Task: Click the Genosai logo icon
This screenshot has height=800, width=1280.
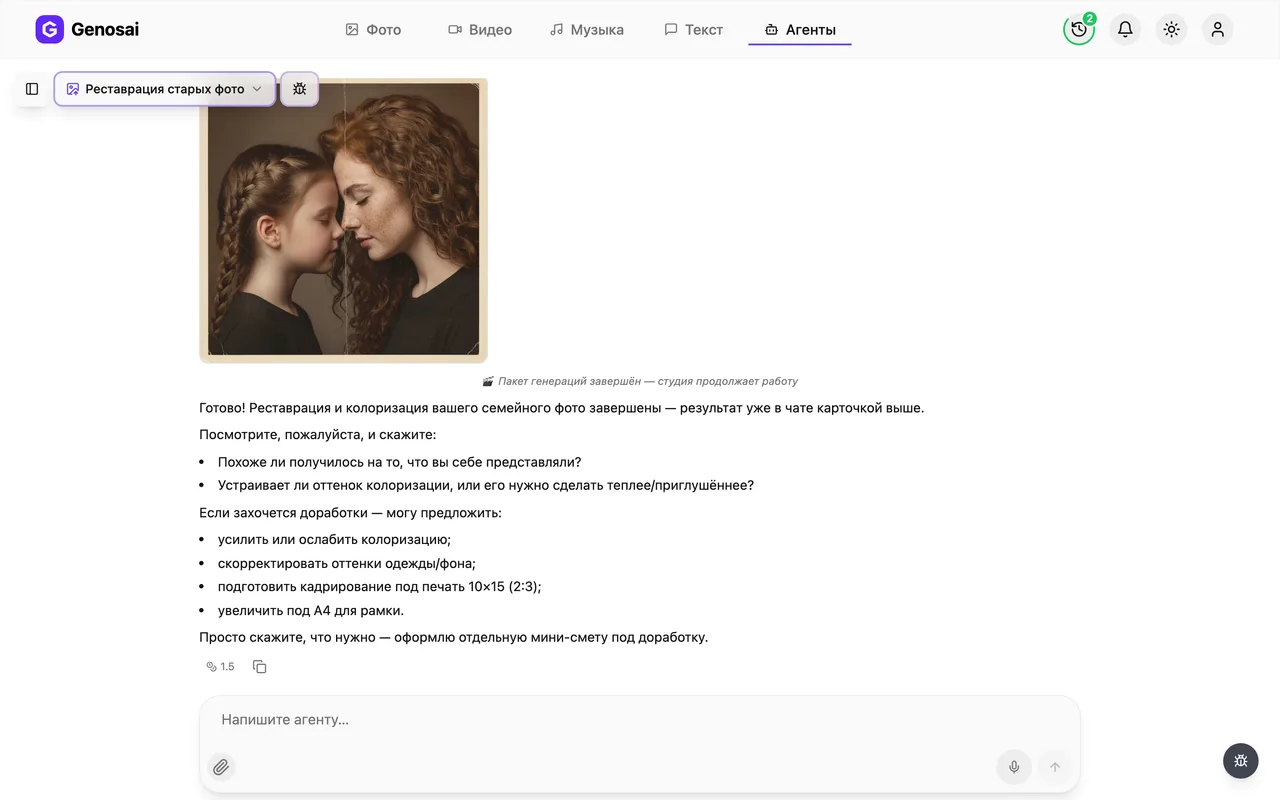Action: 49,29
